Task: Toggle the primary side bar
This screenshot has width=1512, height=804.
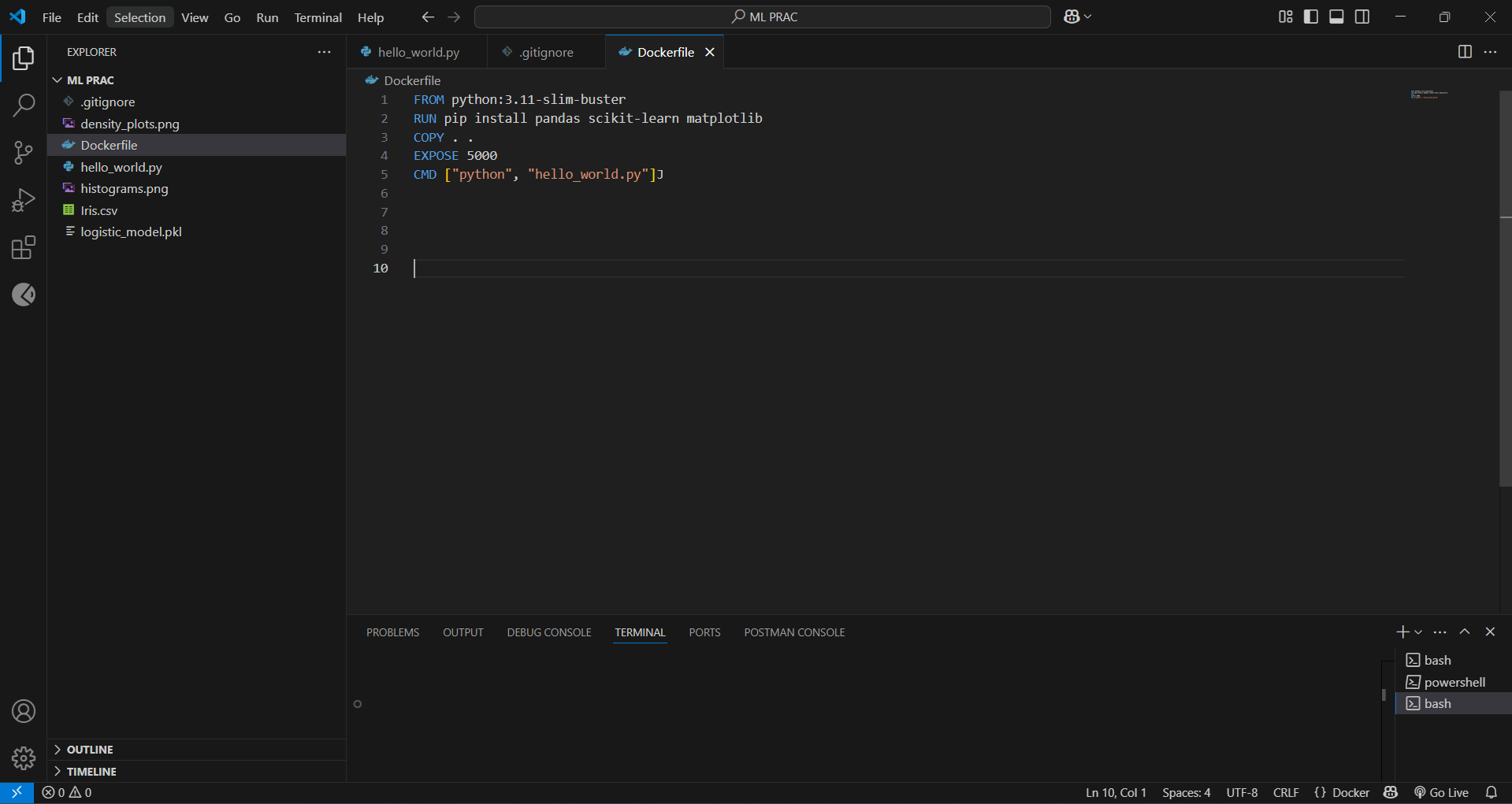Action: [1311, 17]
